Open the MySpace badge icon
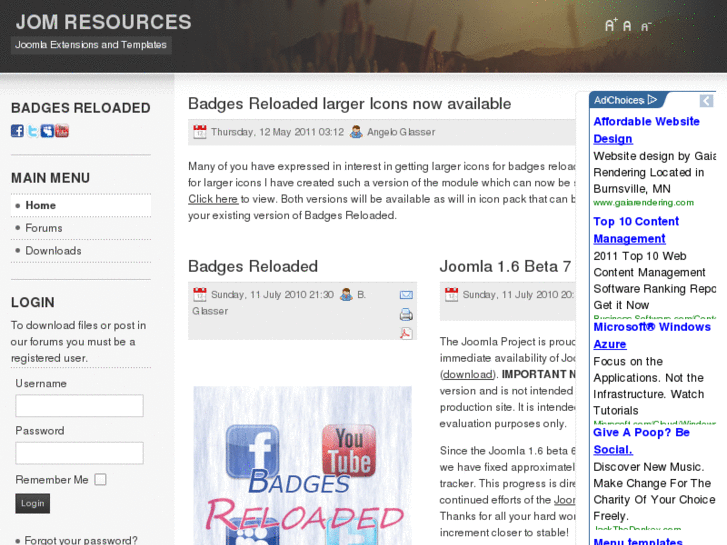 tap(47, 131)
